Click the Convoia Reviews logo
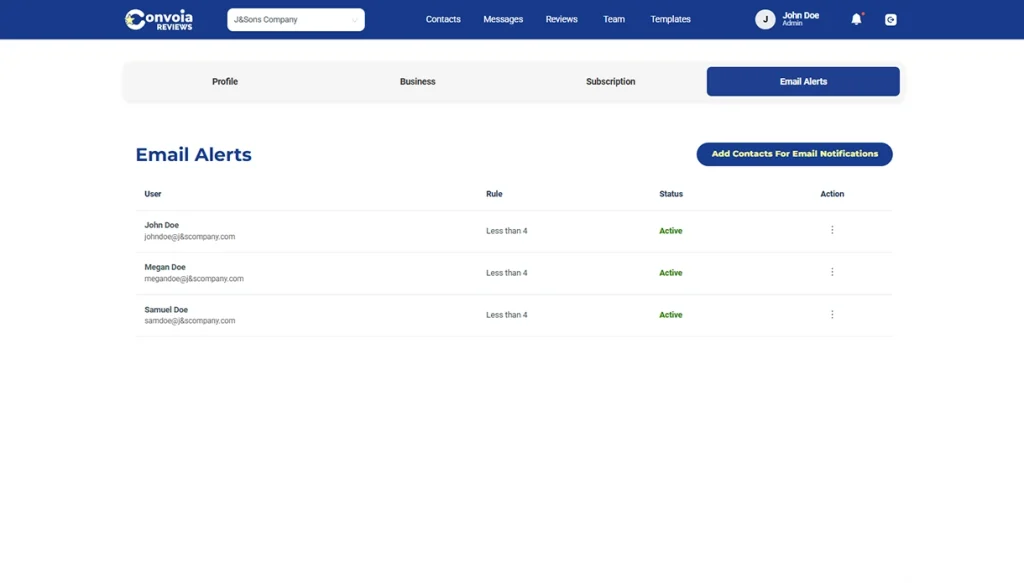Screen dimensions: 1024x583 coord(159,20)
